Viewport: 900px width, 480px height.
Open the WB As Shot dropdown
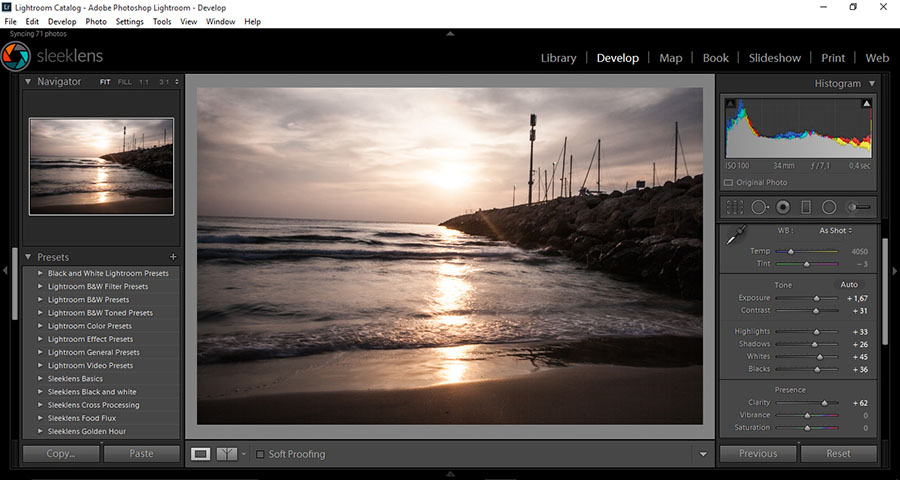(835, 231)
